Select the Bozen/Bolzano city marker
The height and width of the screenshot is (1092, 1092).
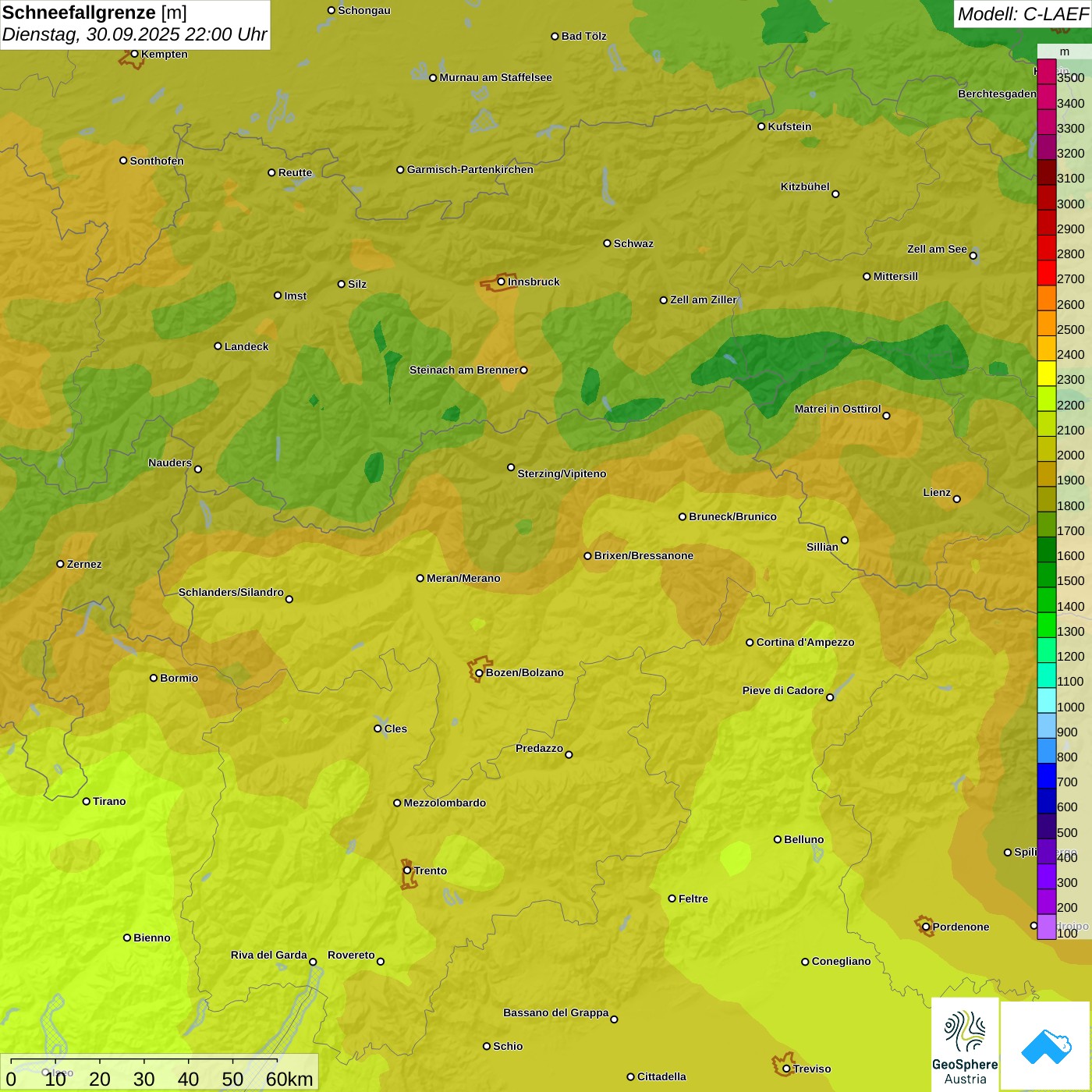click(x=479, y=672)
